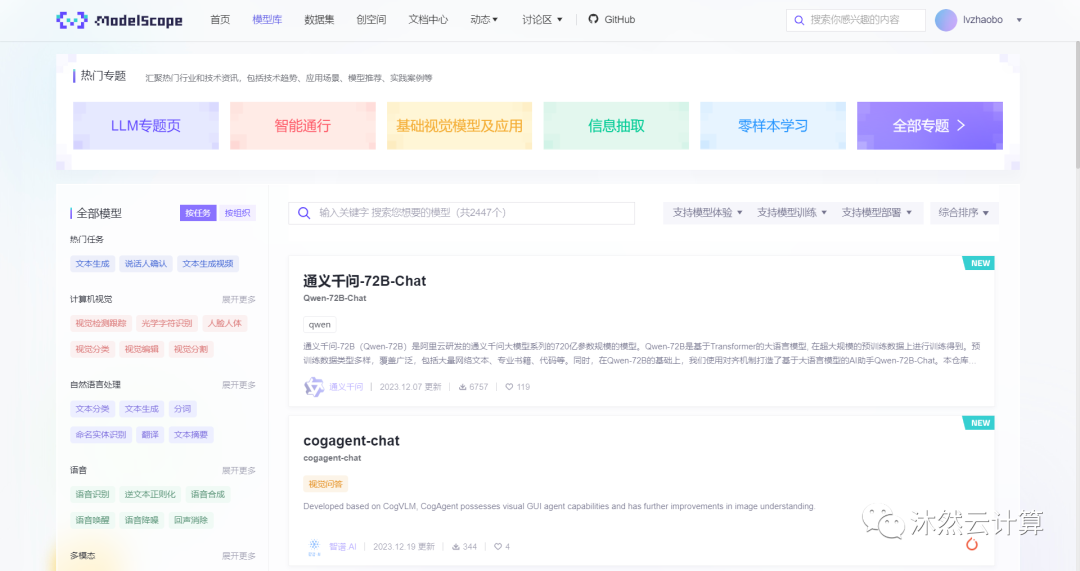Click the model search magnifier icon
This screenshot has height=571, width=1080.
[304, 213]
